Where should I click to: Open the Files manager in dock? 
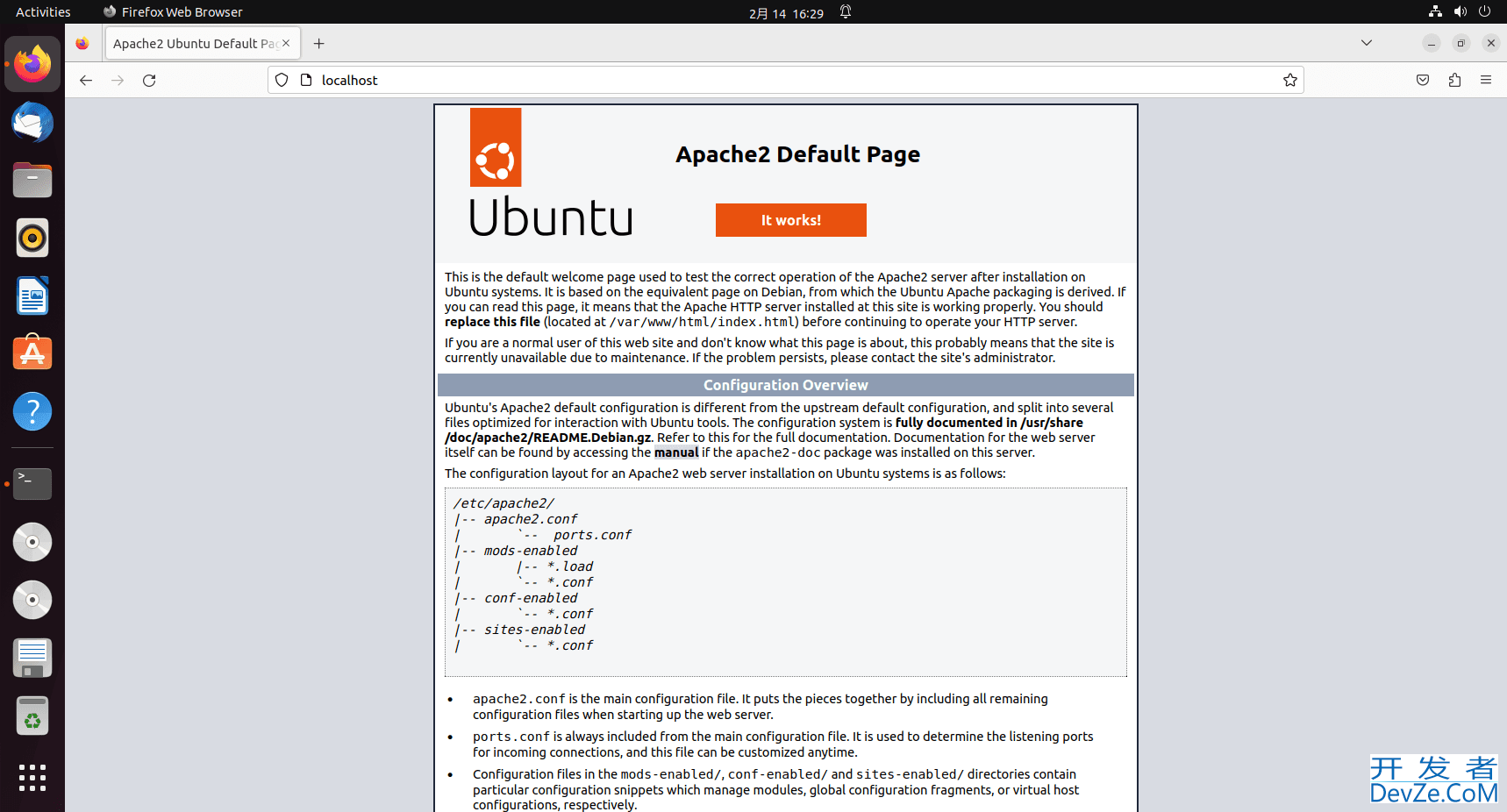(32, 180)
